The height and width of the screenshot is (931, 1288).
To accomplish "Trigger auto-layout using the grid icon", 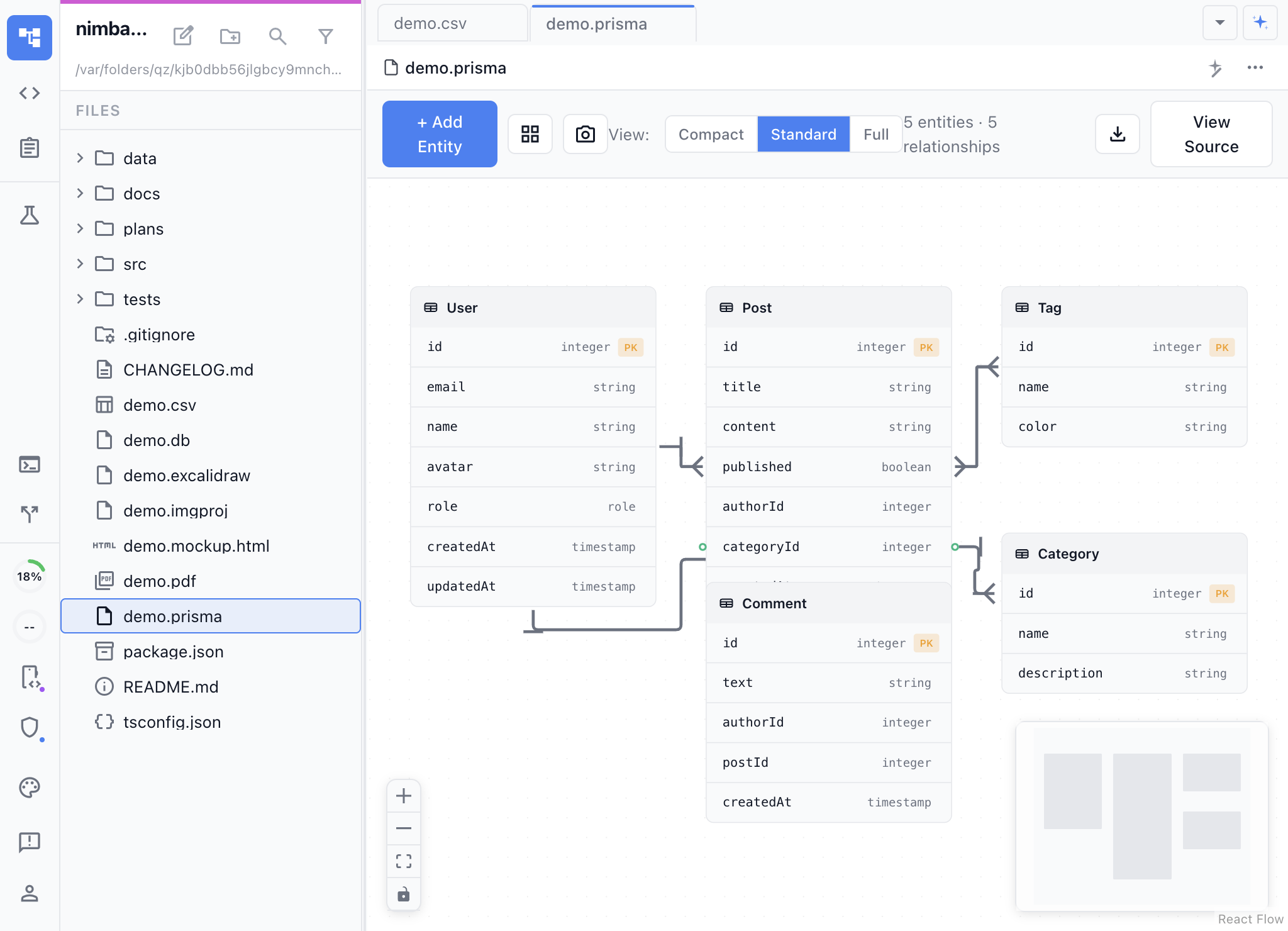I will pyautogui.click(x=530, y=134).
